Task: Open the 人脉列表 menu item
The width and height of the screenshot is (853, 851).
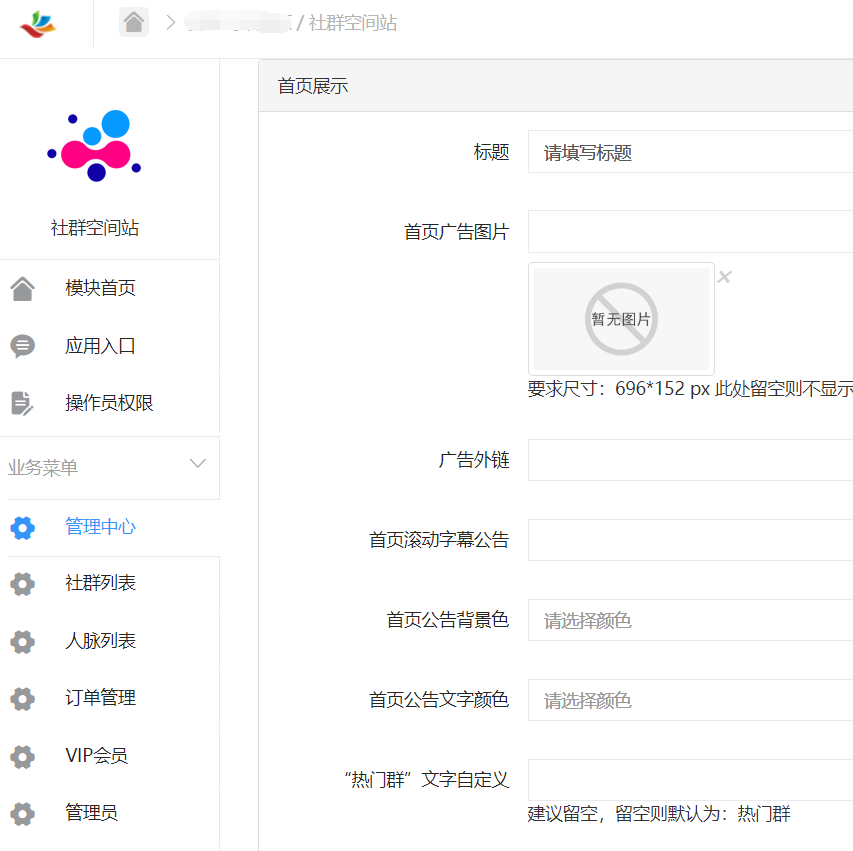Action: click(x=100, y=641)
